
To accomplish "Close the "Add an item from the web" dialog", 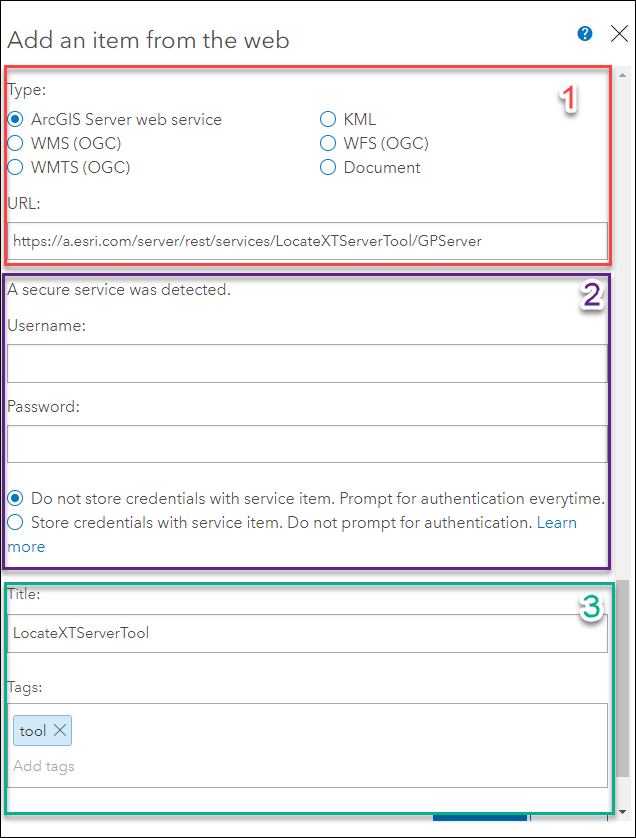I will click(619, 33).
